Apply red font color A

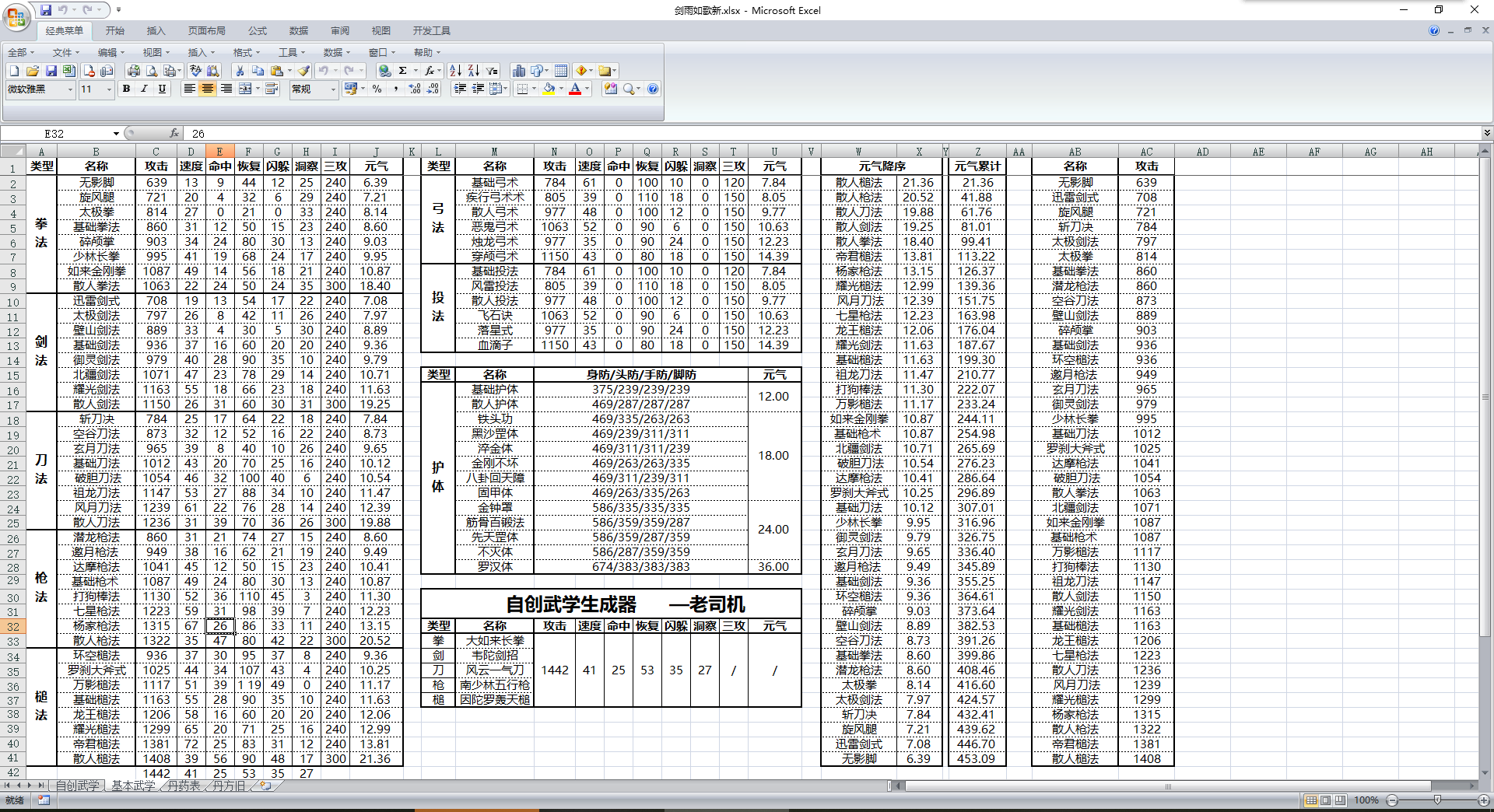(575, 89)
